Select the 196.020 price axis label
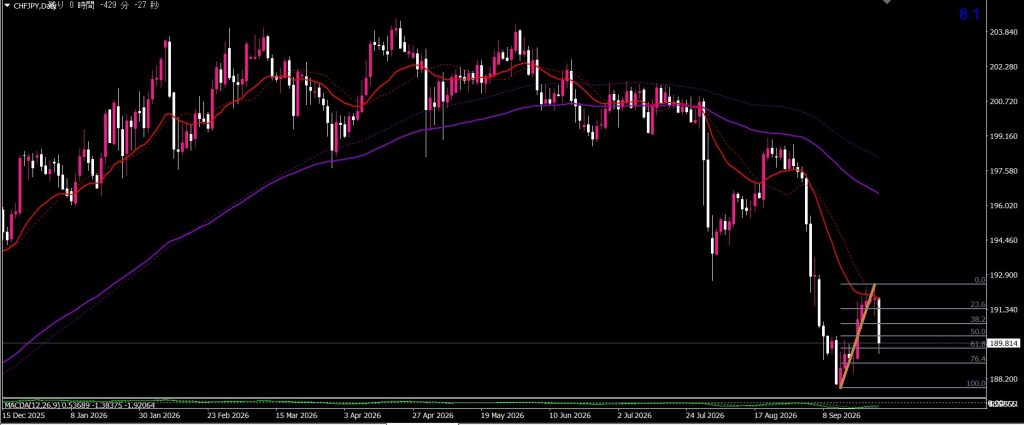 [1004, 206]
